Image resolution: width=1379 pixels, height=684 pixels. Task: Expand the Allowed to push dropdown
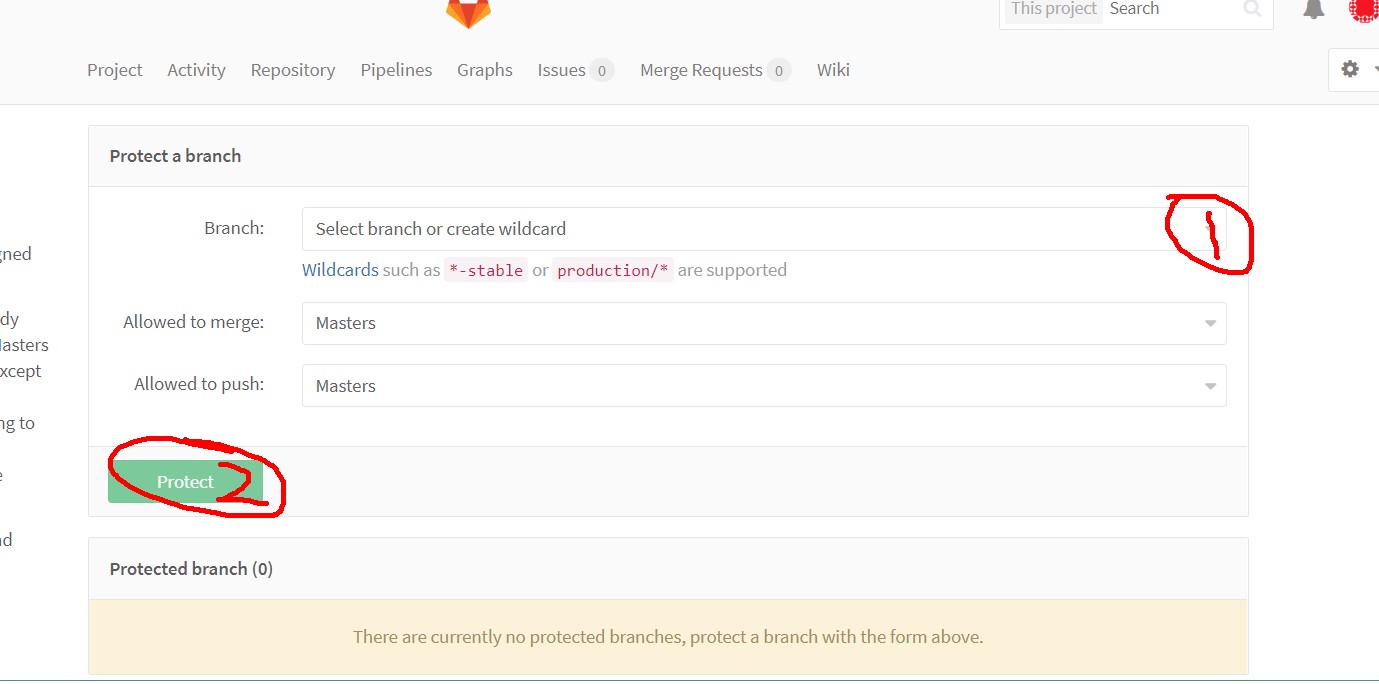pyautogui.click(x=763, y=385)
